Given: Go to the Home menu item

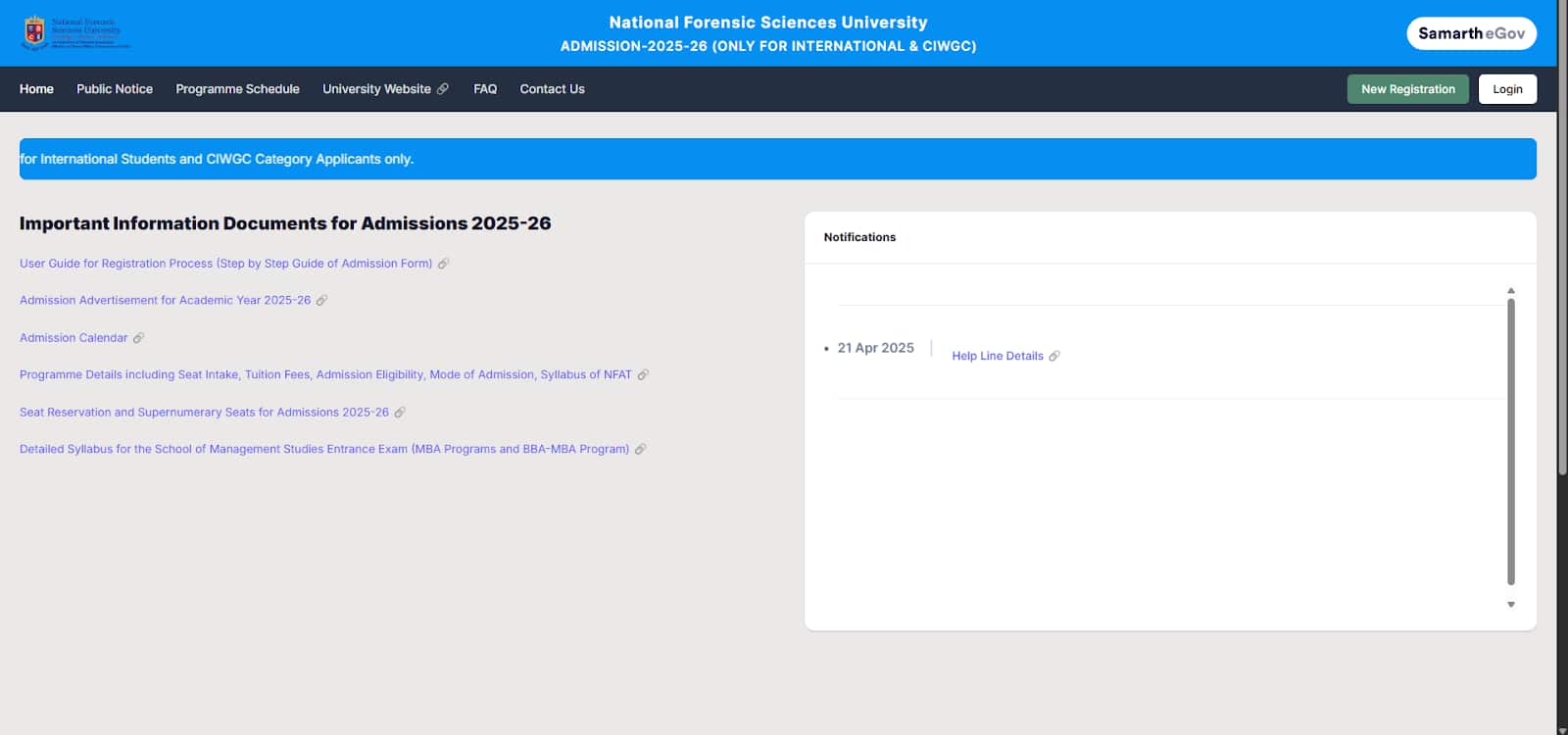Looking at the screenshot, I should [36, 89].
